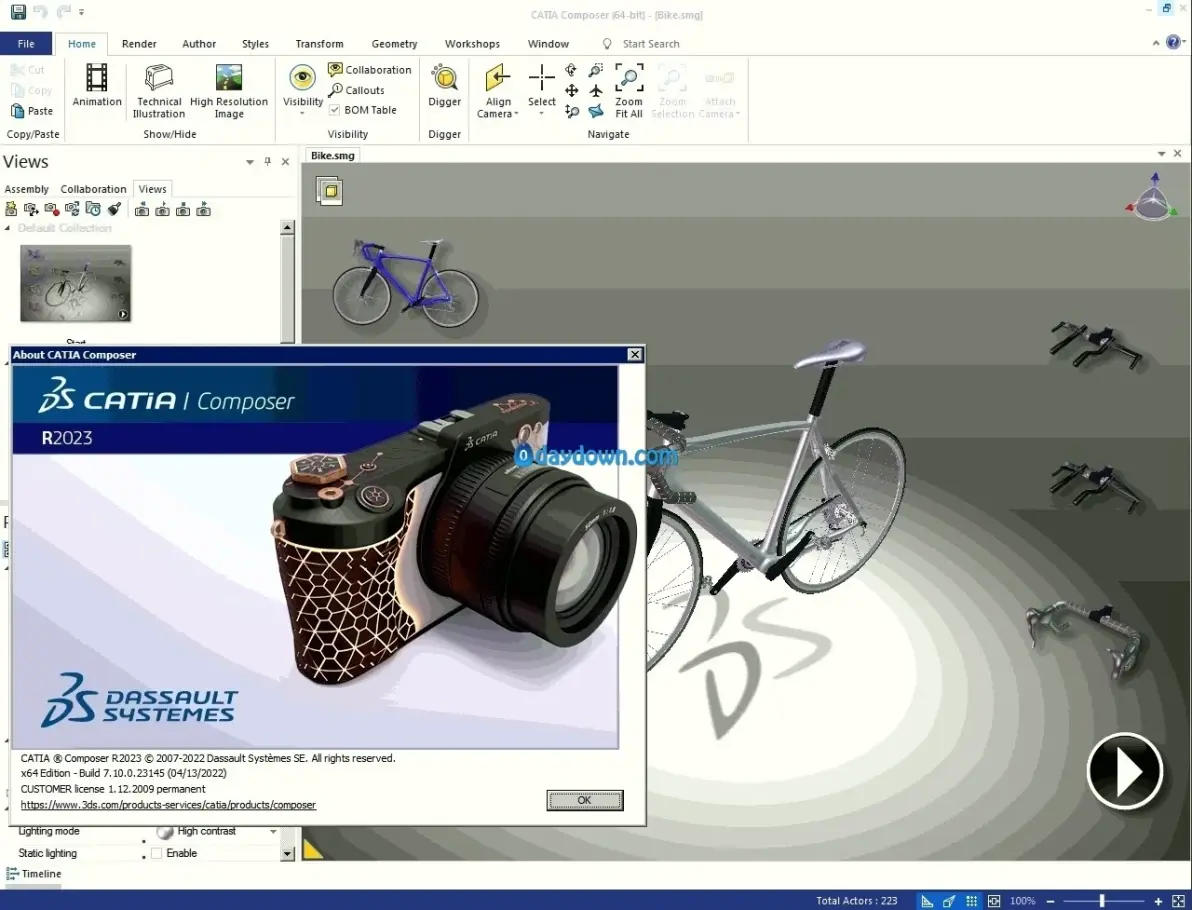Screen dimensions: 1192x910
Task: Click the camera with refresh arrows icon
Action: coord(72,209)
